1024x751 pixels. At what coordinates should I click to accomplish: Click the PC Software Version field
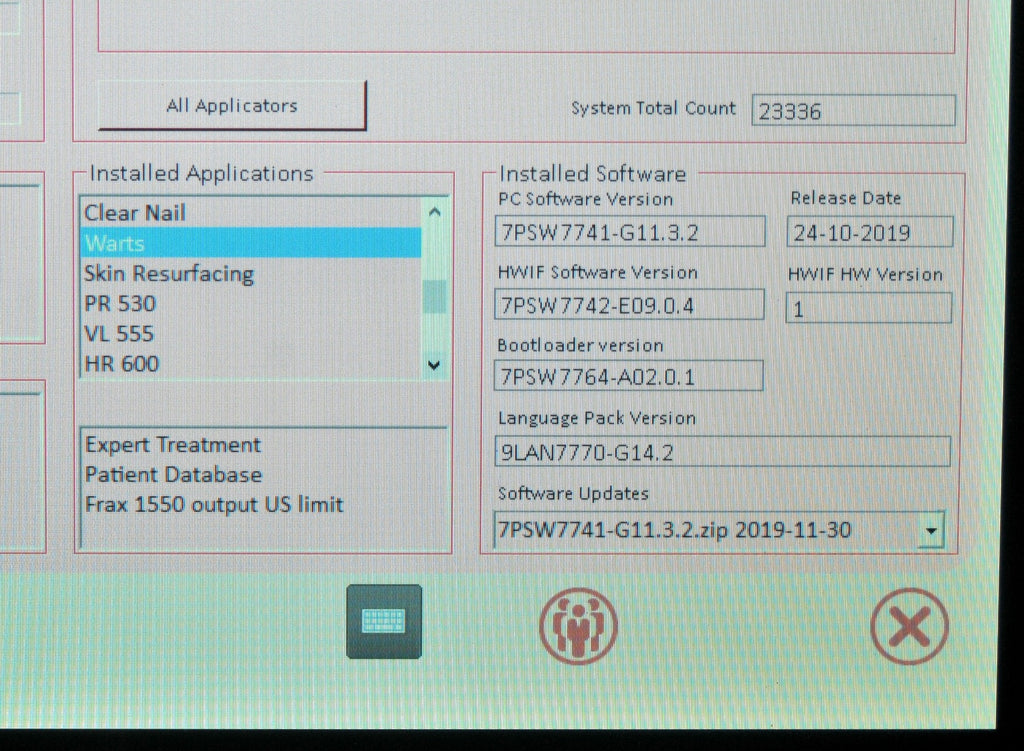[x=630, y=232]
